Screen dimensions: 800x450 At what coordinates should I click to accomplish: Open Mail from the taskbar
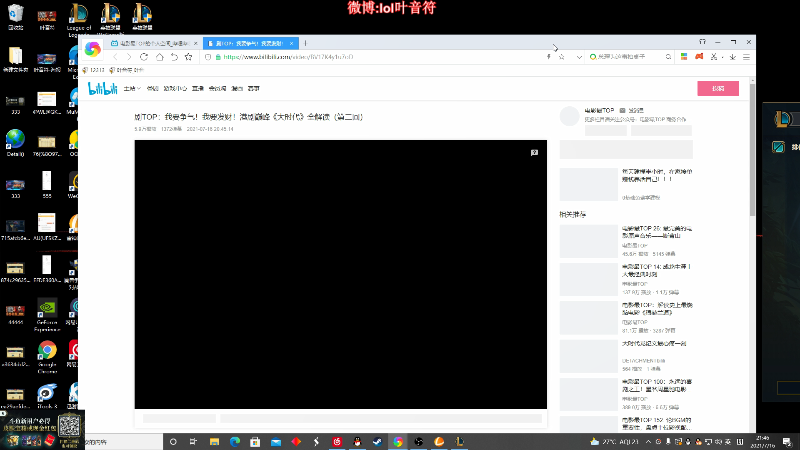pyautogui.click(x=276, y=442)
